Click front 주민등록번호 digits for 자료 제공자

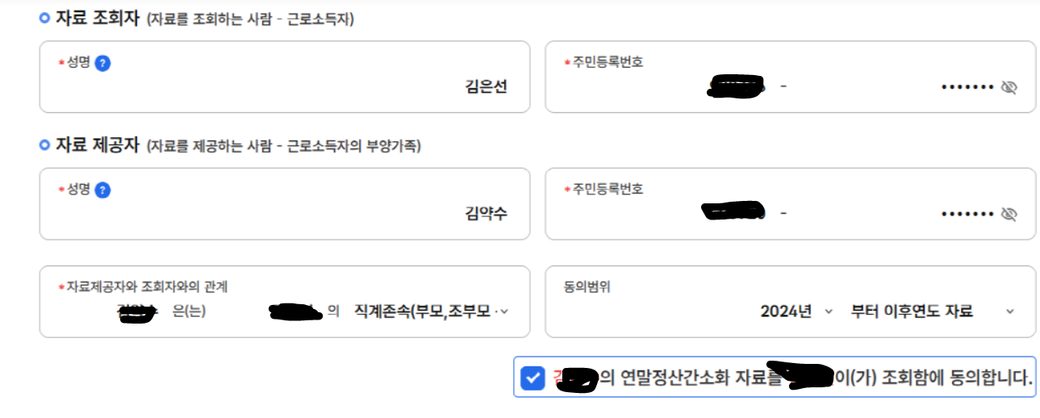click(x=734, y=211)
